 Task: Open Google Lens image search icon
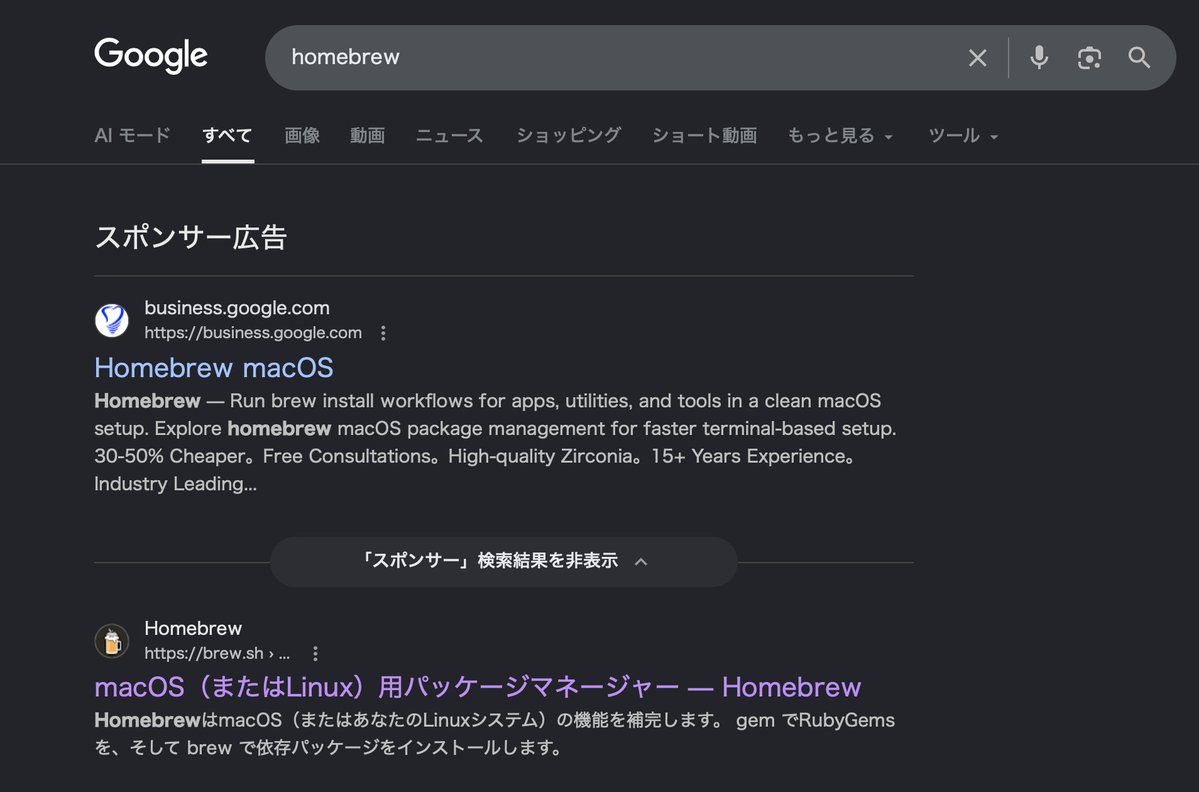tap(1089, 57)
